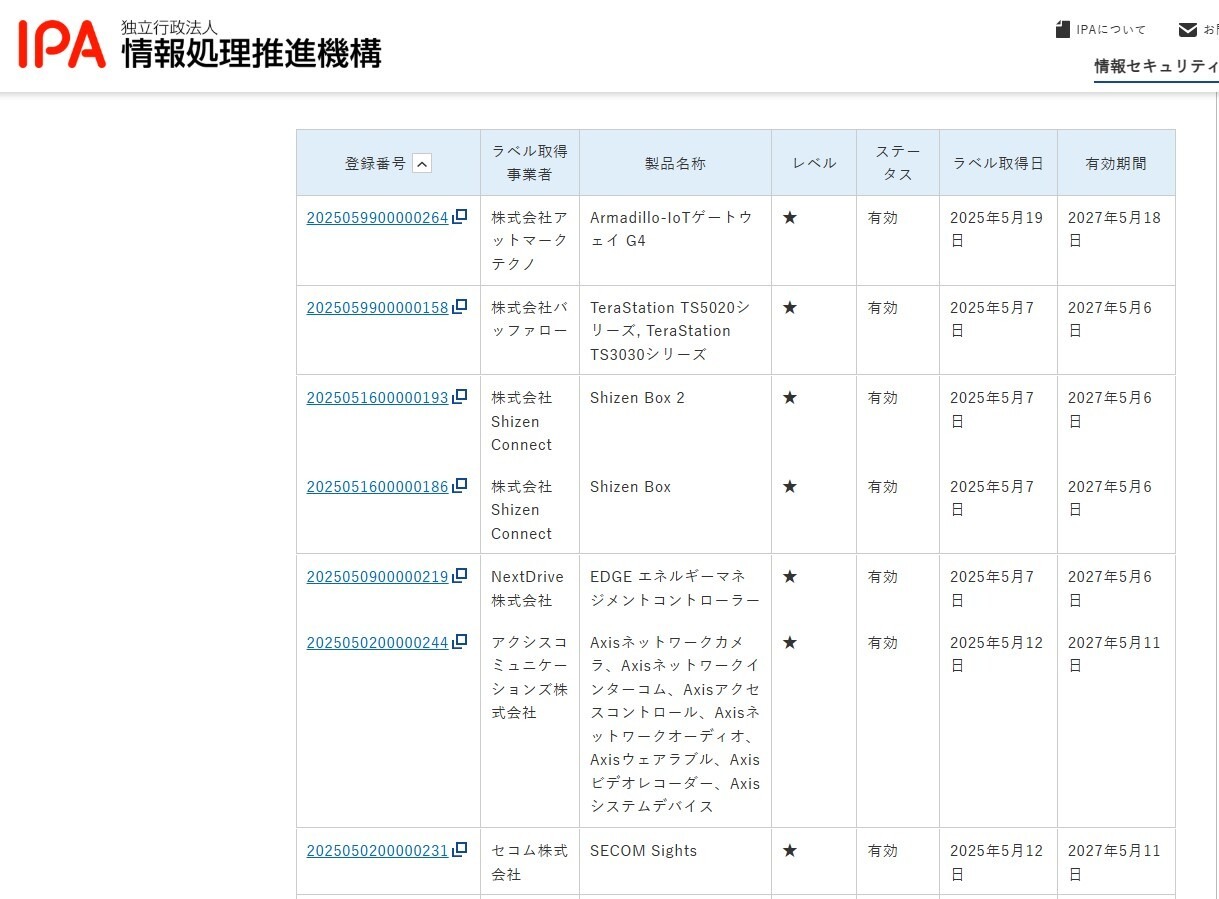This screenshot has width=1219, height=899.
Task: Click the 製品名称 column header
Action: [673, 163]
